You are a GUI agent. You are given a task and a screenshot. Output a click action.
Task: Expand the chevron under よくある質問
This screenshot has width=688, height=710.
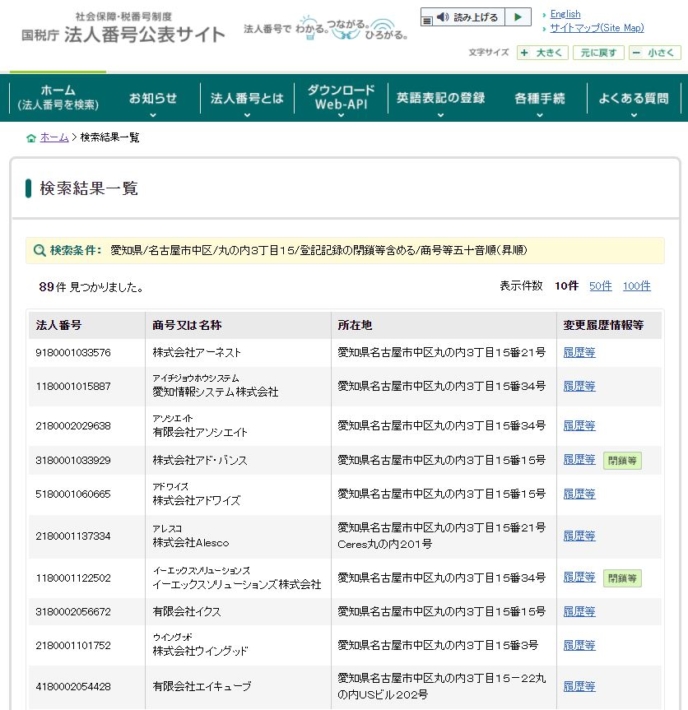tap(634, 115)
